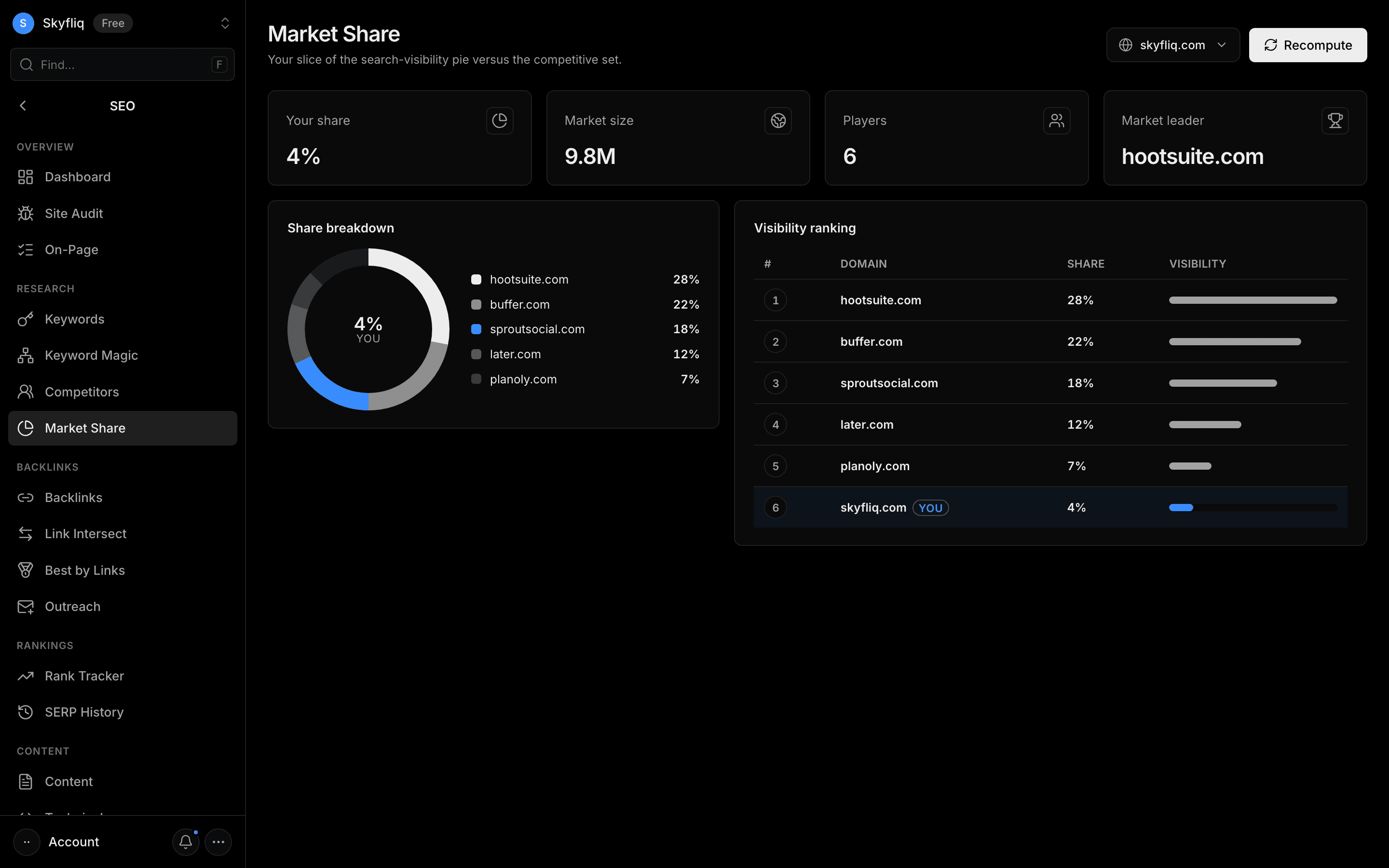This screenshot has width=1389, height=868.
Task: Click buffer.com row in ranking table
Action: 1050,341
